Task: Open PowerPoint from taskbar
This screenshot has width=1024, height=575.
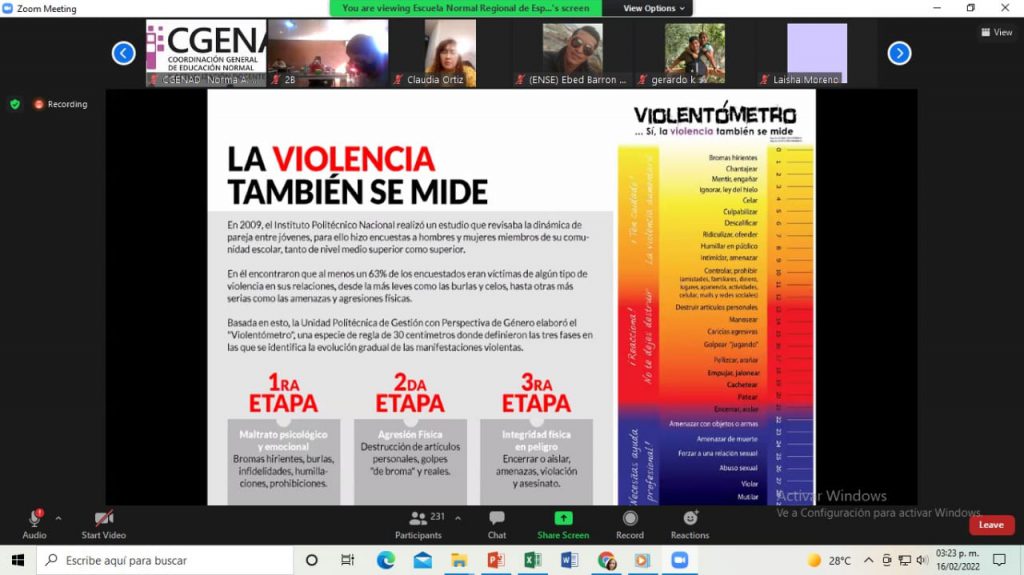Action: coord(496,560)
